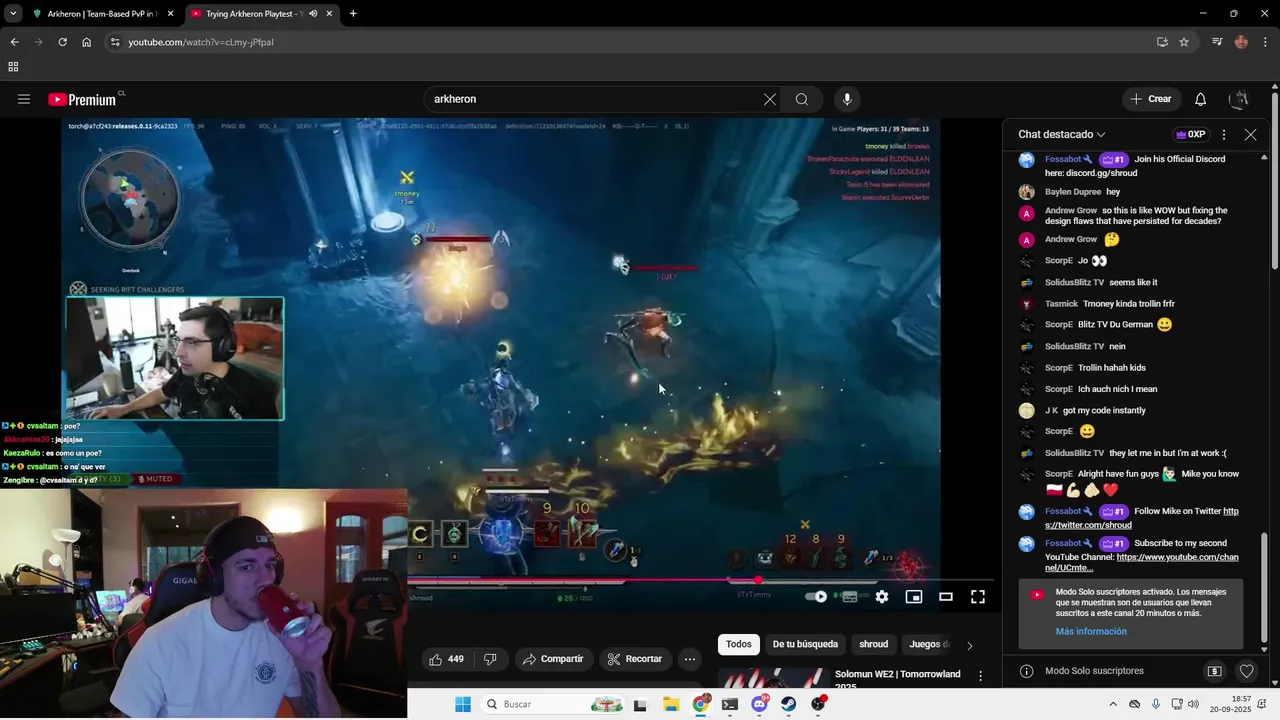
Task: Open Steam from the taskbar
Action: (789, 704)
